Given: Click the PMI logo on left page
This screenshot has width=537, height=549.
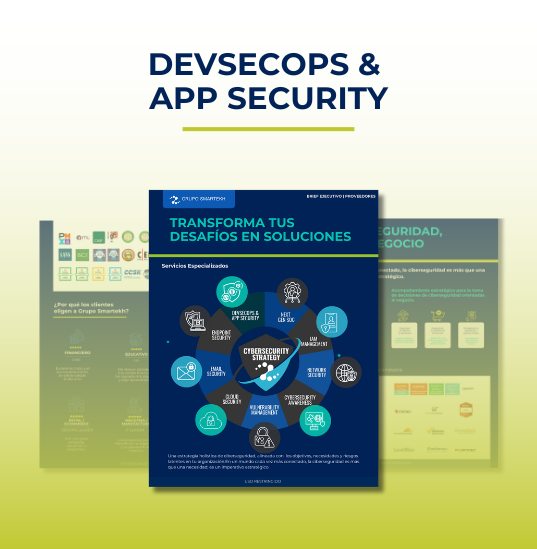Looking at the screenshot, I should [x=64, y=238].
